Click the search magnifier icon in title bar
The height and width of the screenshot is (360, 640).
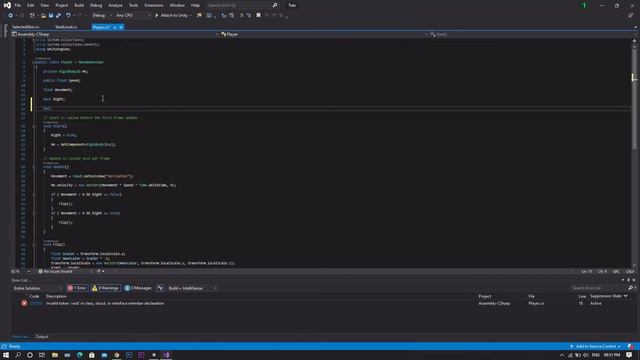click(275, 5)
